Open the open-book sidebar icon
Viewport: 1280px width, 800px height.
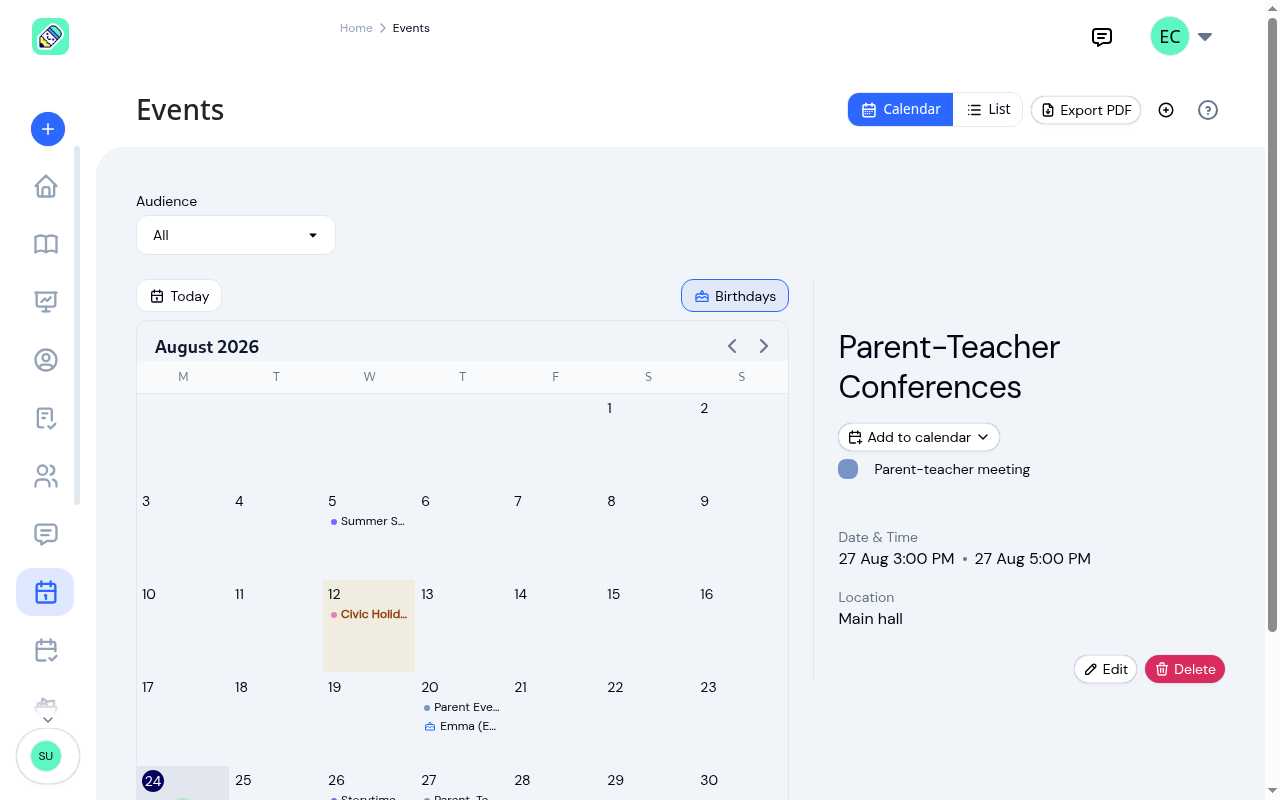pyautogui.click(x=46, y=244)
